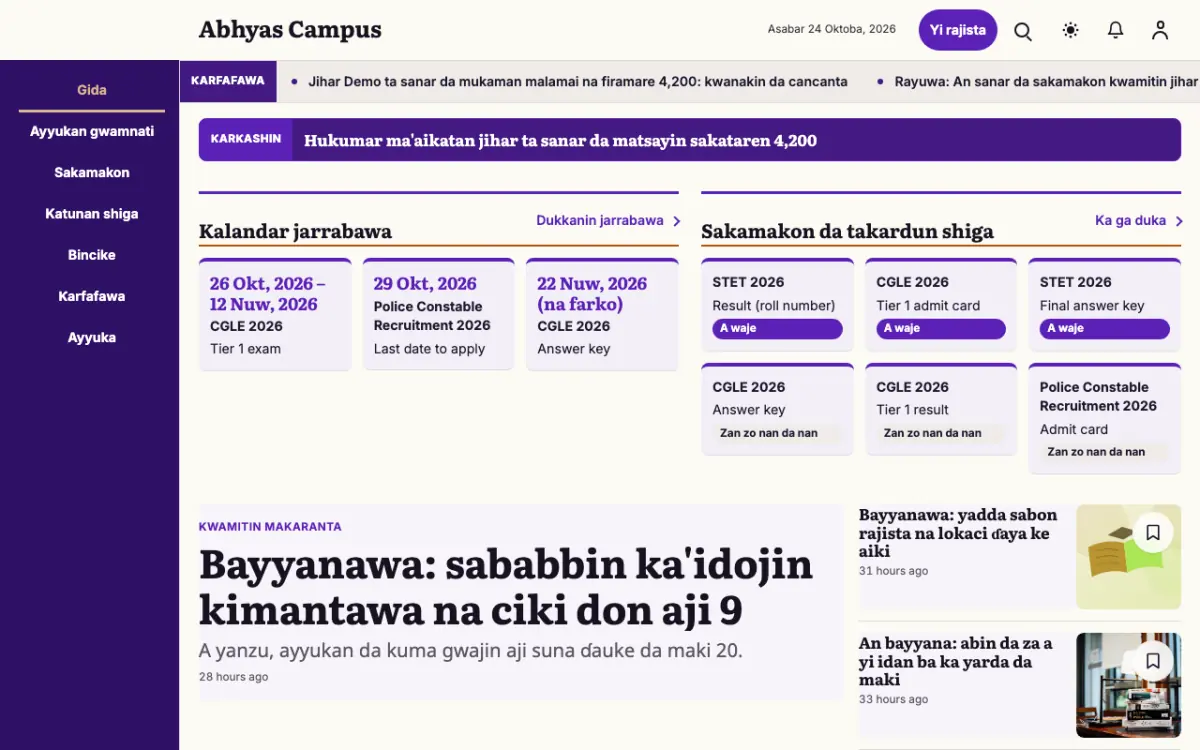The width and height of the screenshot is (1200, 750).
Task: Bookmark the 'yadda sabon rajista' article
Action: click(1153, 533)
